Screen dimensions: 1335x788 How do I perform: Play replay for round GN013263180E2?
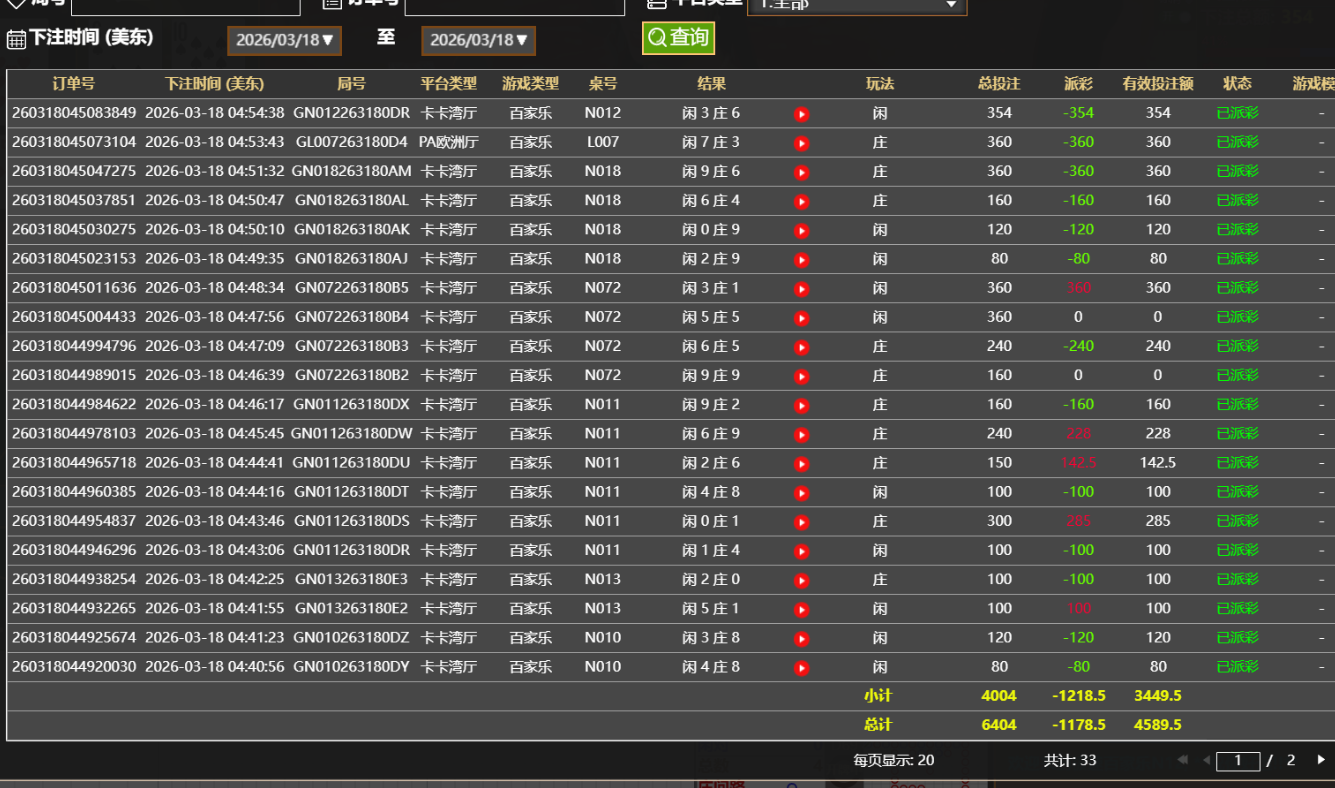801,609
